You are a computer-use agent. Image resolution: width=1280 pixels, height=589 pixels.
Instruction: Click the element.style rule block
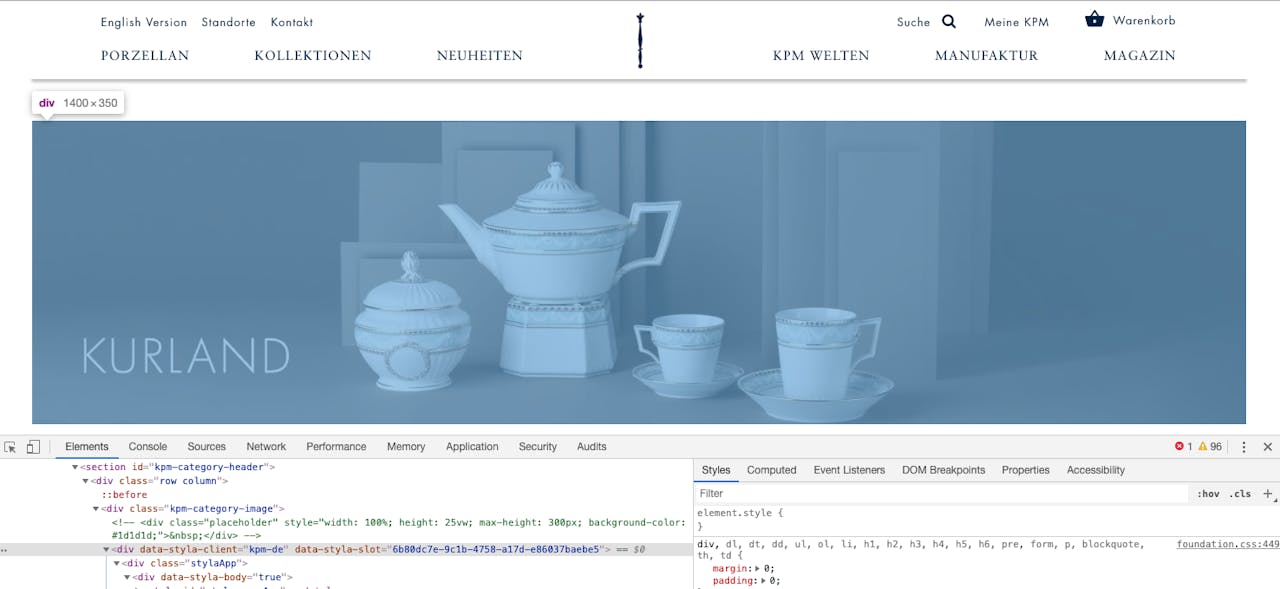coord(740,519)
